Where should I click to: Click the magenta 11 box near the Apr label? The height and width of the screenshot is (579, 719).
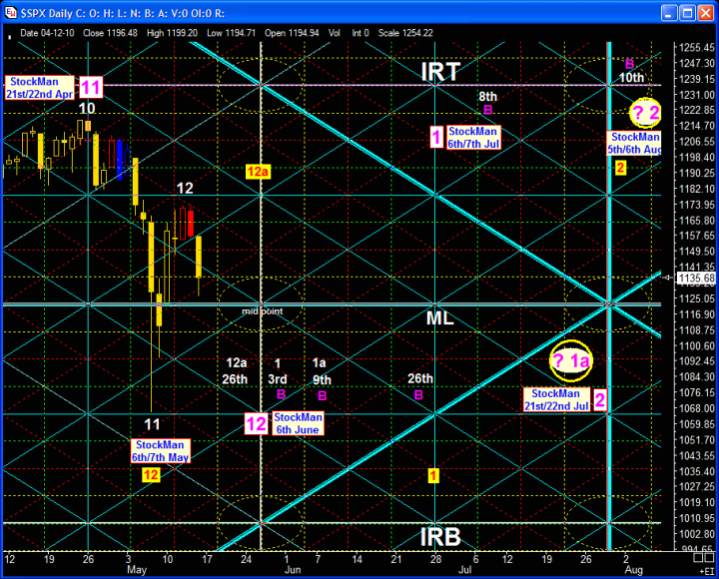(x=91, y=85)
